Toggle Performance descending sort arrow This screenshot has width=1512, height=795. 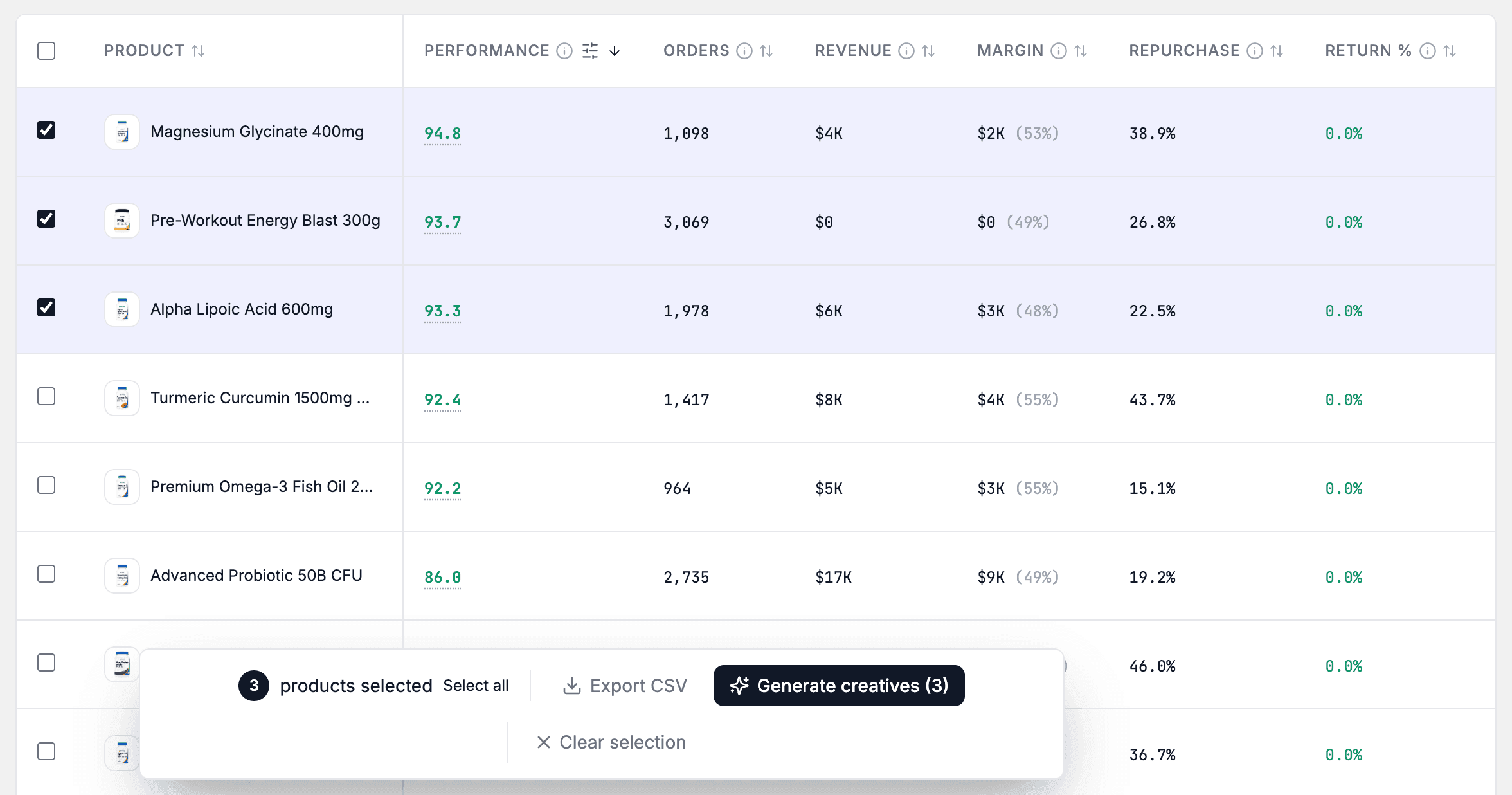[615, 51]
